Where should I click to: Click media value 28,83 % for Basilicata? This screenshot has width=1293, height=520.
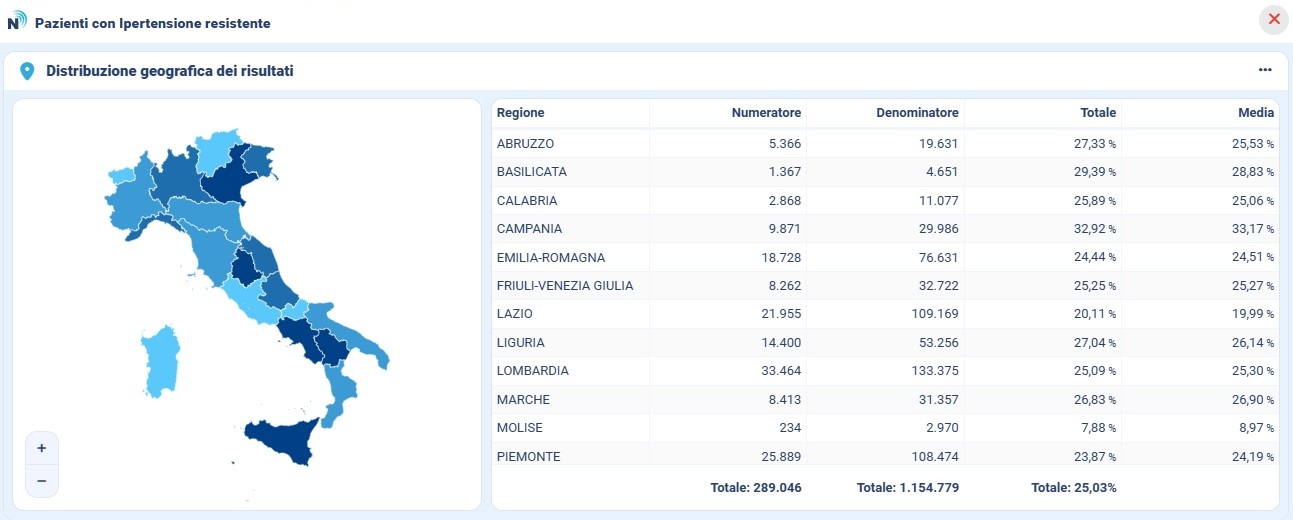point(1252,172)
